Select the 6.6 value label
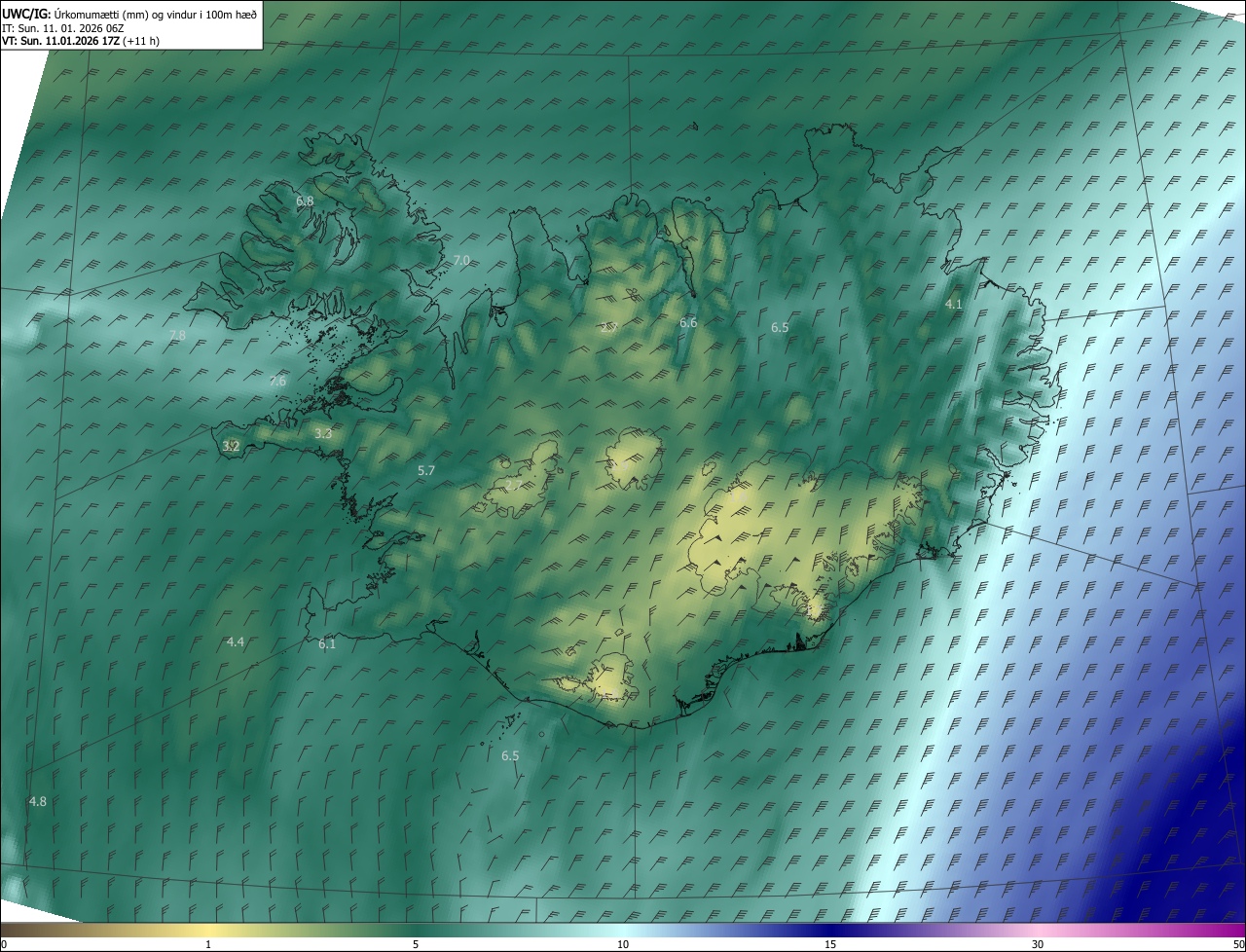The width and height of the screenshot is (1246, 952). point(688,322)
